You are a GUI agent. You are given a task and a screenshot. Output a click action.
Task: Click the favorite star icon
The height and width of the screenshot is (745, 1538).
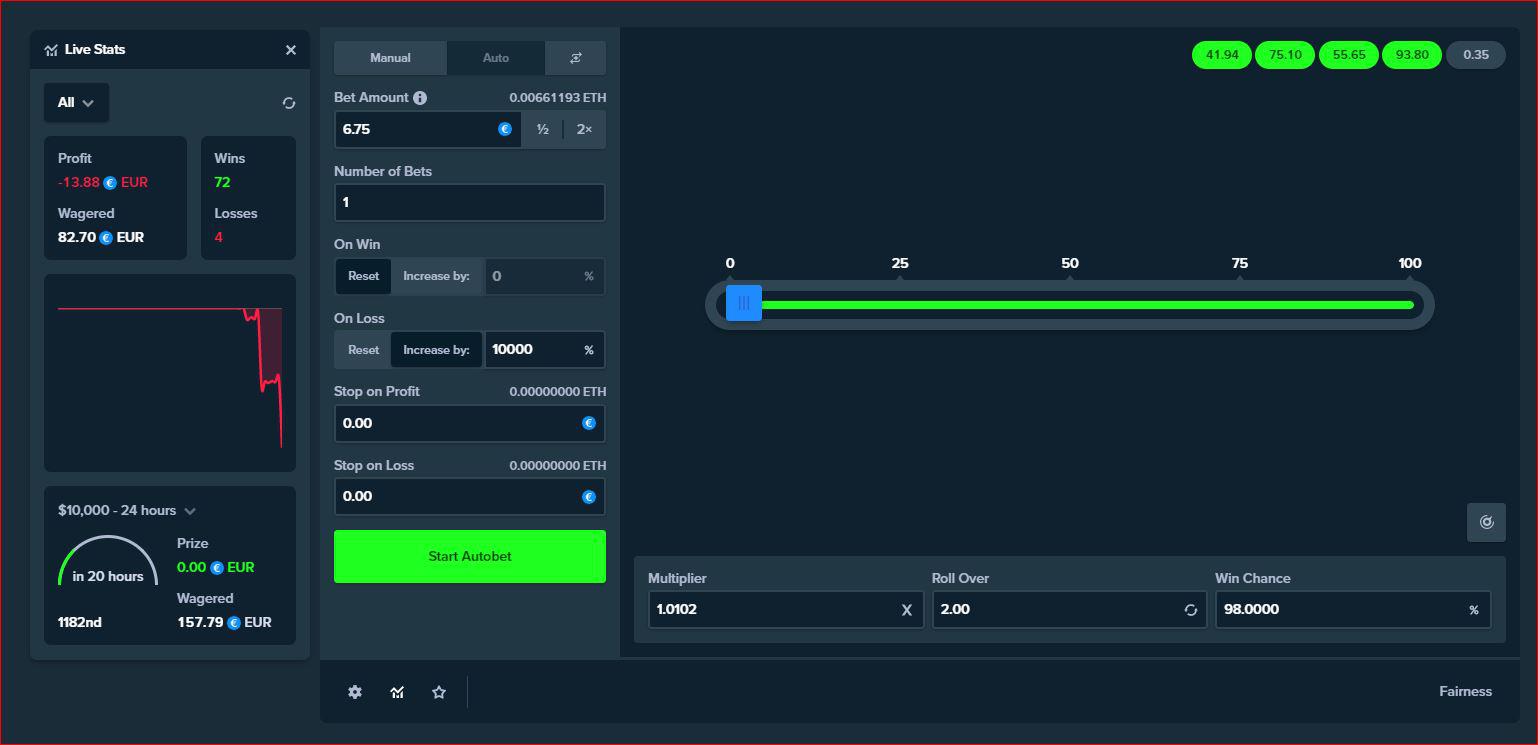(x=439, y=692)
